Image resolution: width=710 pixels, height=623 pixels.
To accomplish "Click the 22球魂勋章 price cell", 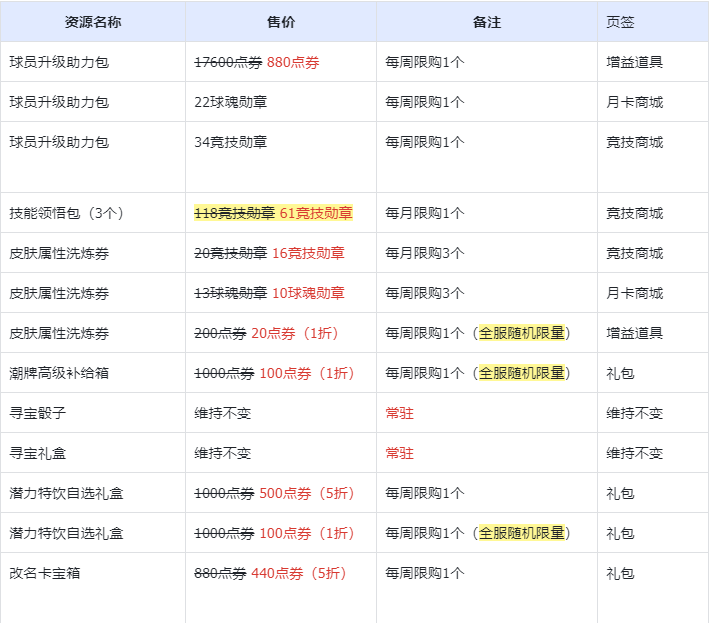I will click(x=231, y=102).
